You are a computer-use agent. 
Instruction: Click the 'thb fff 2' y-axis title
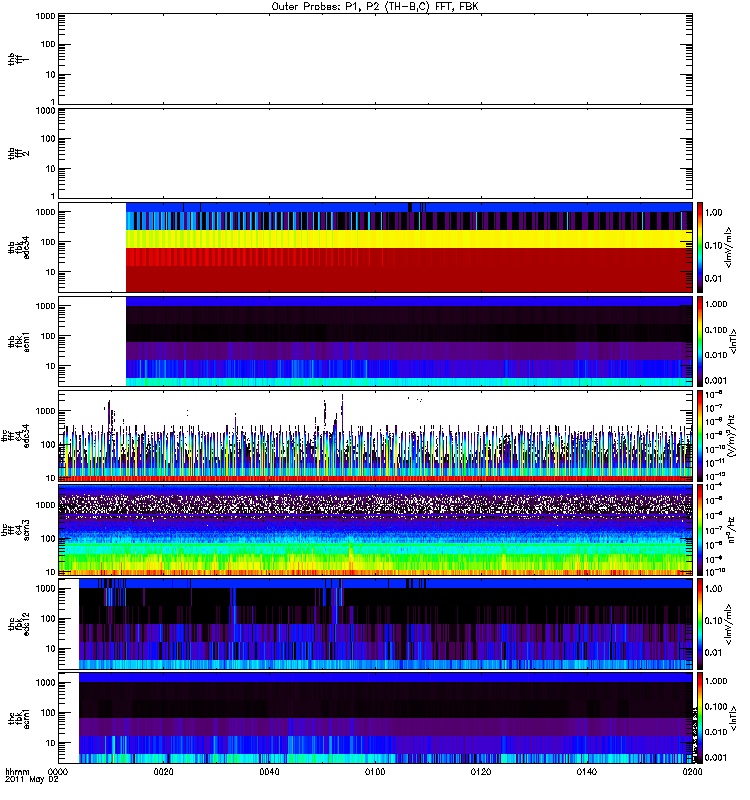(18, 154)
